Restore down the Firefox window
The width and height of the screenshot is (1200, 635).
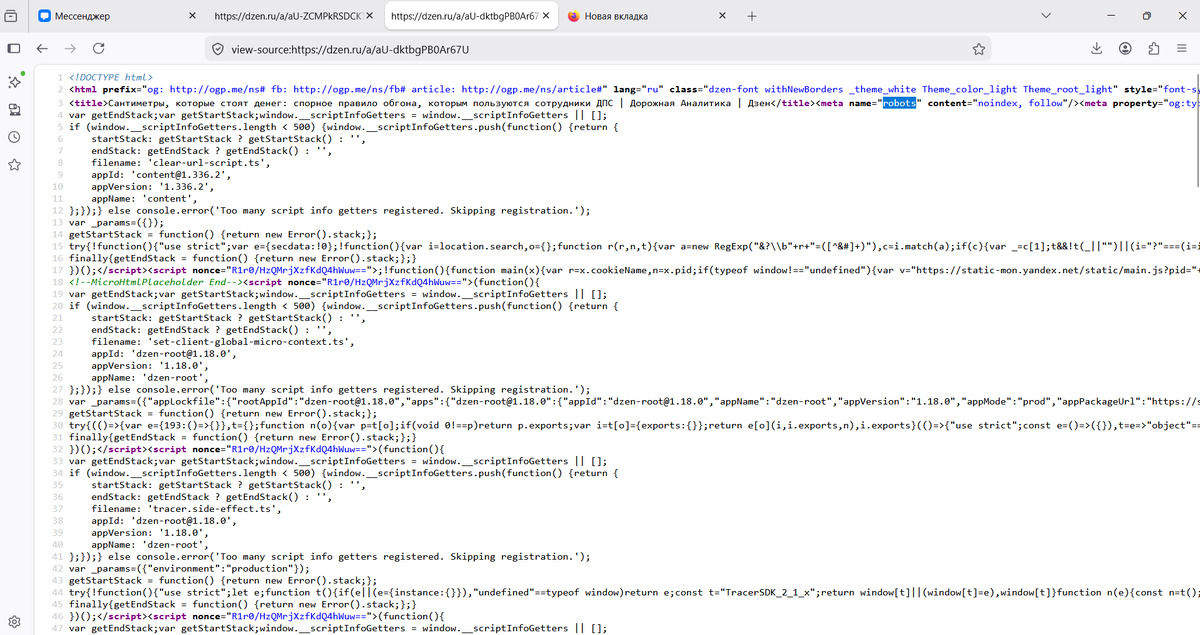coord(1147,16)
